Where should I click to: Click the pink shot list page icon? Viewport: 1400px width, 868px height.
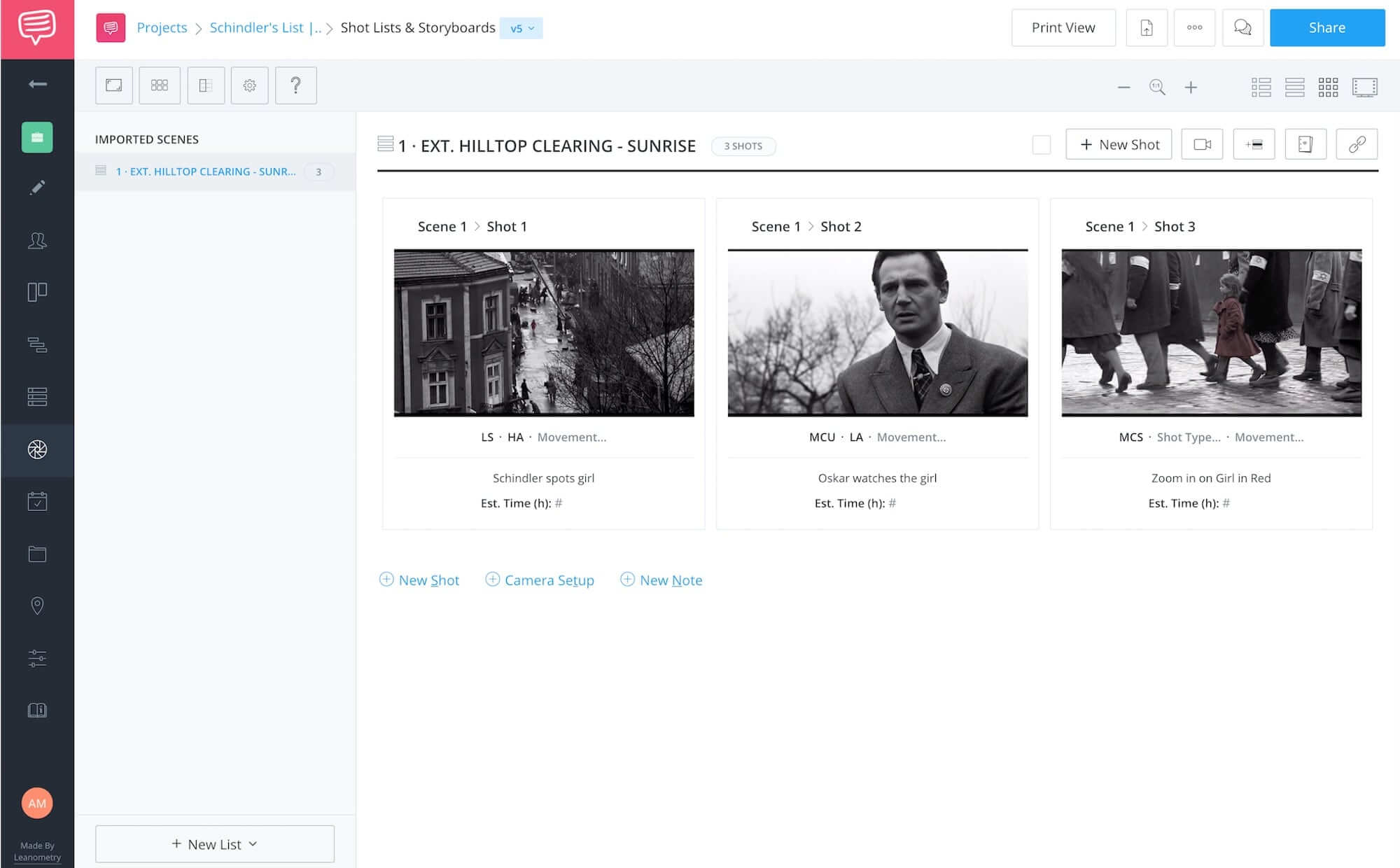pos(111,28)
